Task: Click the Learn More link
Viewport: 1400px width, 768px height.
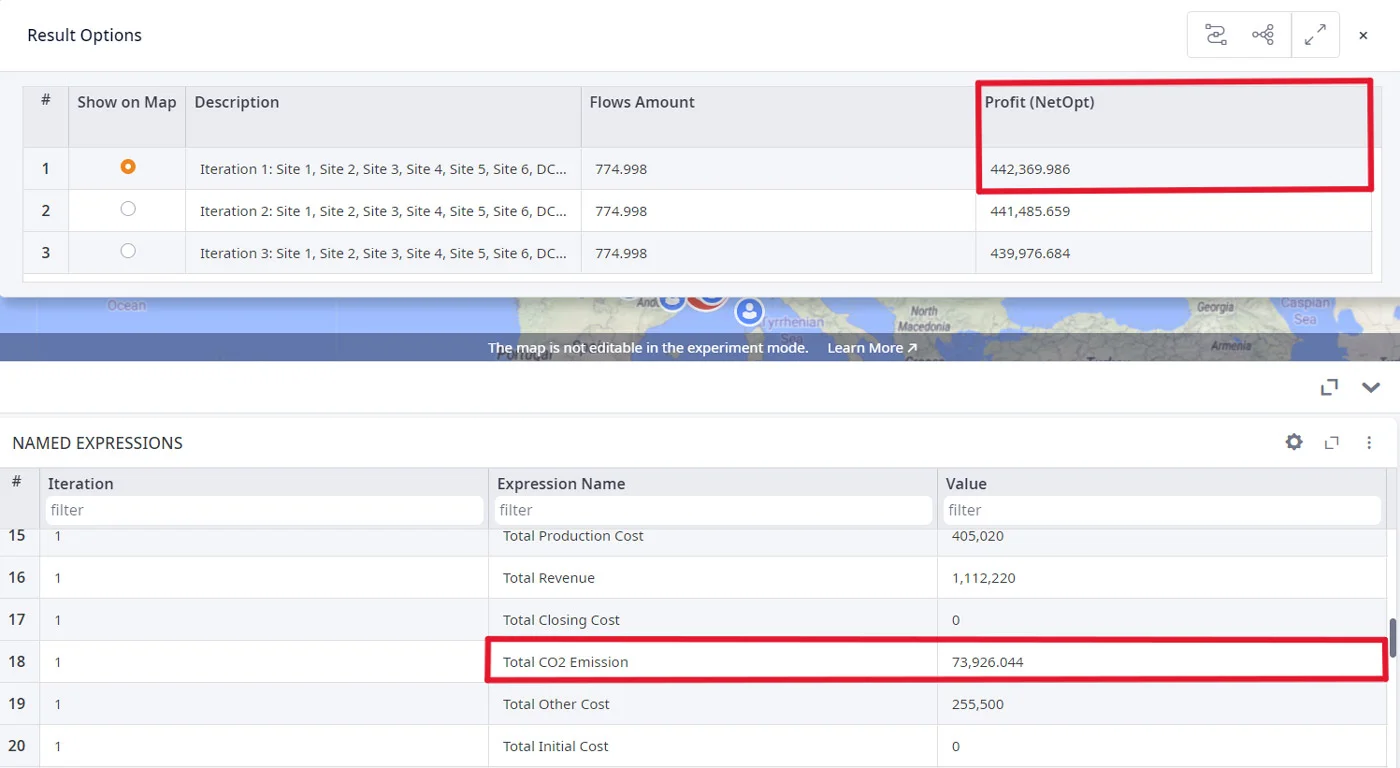Action: 871,348
